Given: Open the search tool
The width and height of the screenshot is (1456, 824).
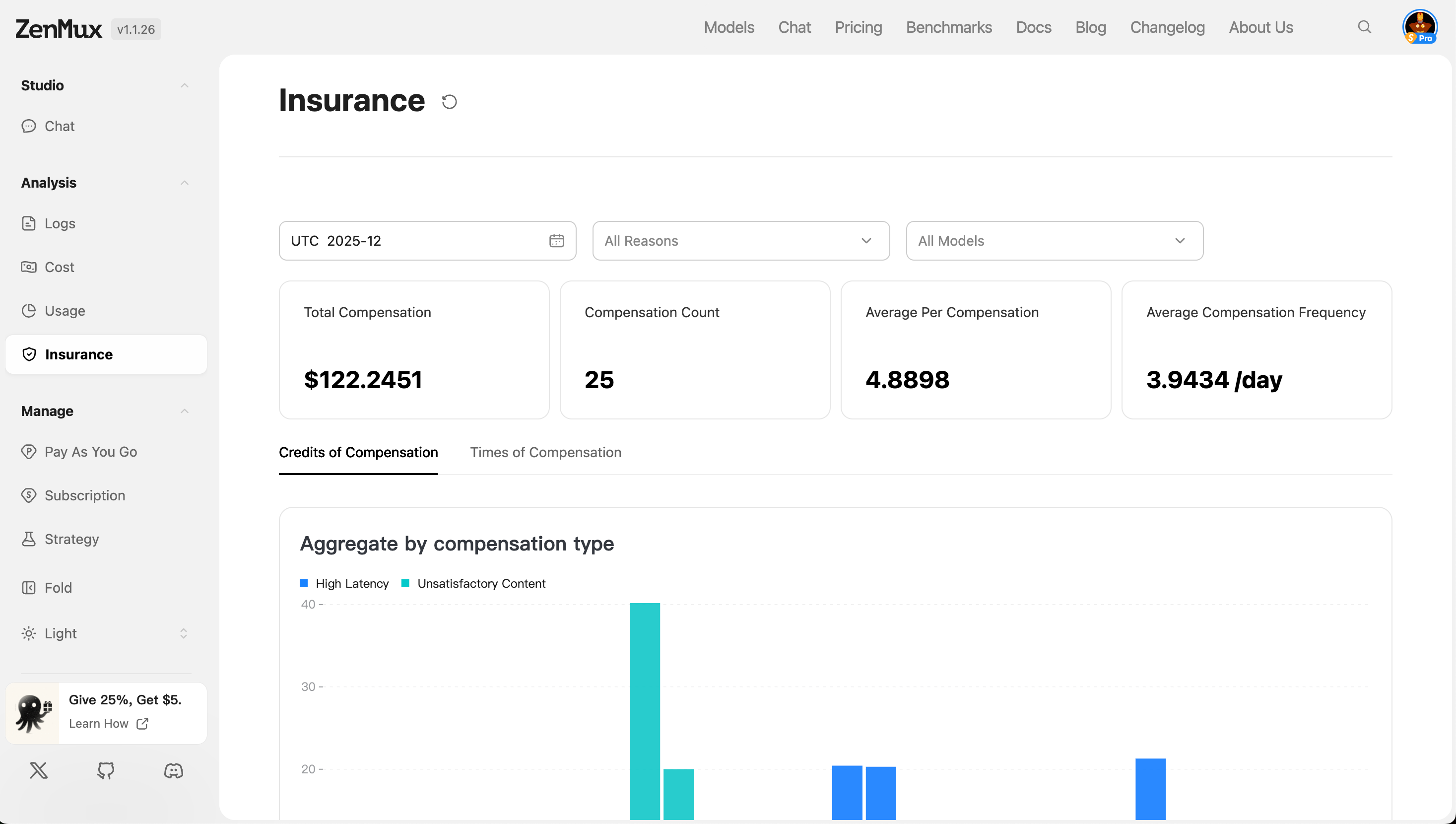Looking at the screenshot, I should 1365,27.
